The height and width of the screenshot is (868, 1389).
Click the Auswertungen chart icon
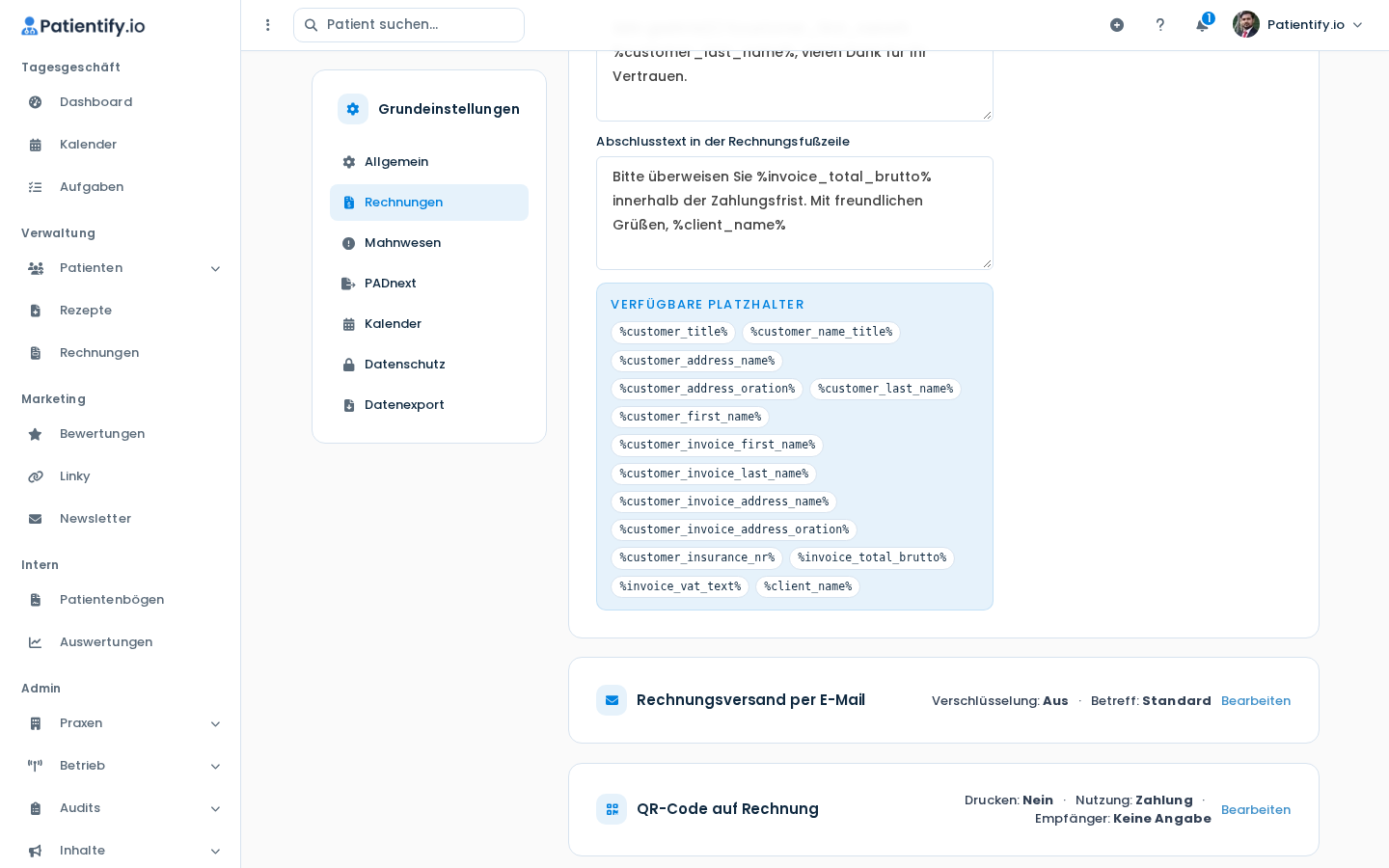pyautogui.click(x=36, y=642)
